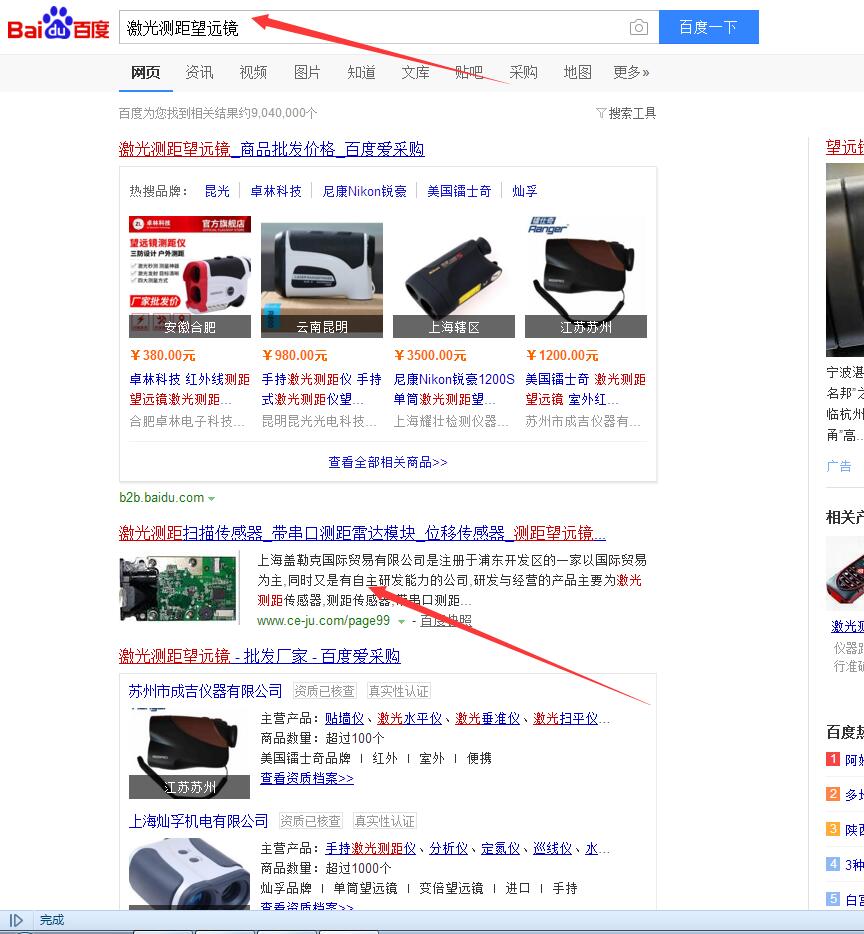Click the 百度一下 search button
Viewport: 864px width, 934px height.
pos(708,27)
